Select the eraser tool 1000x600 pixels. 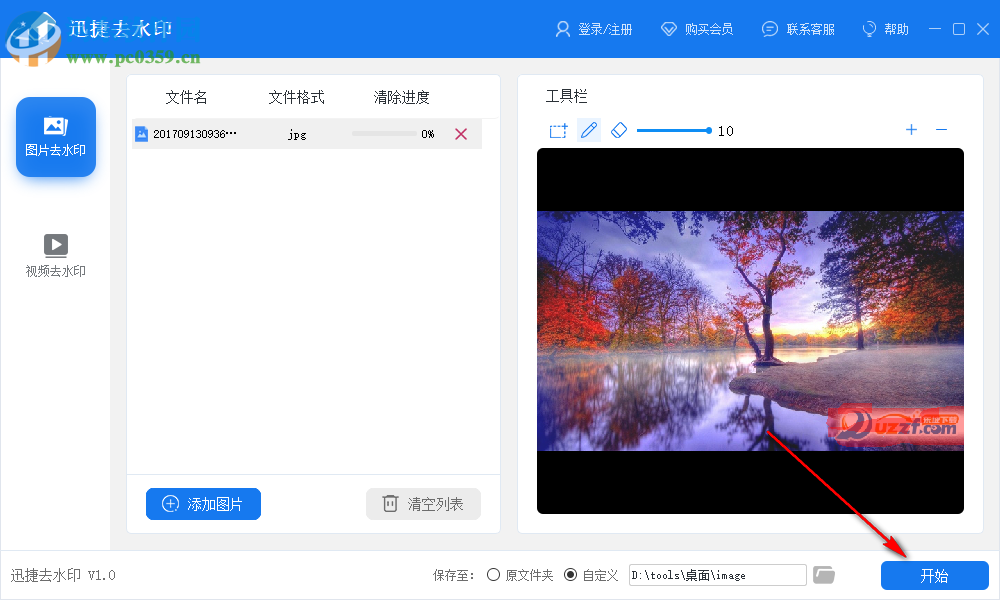(619, 130)
